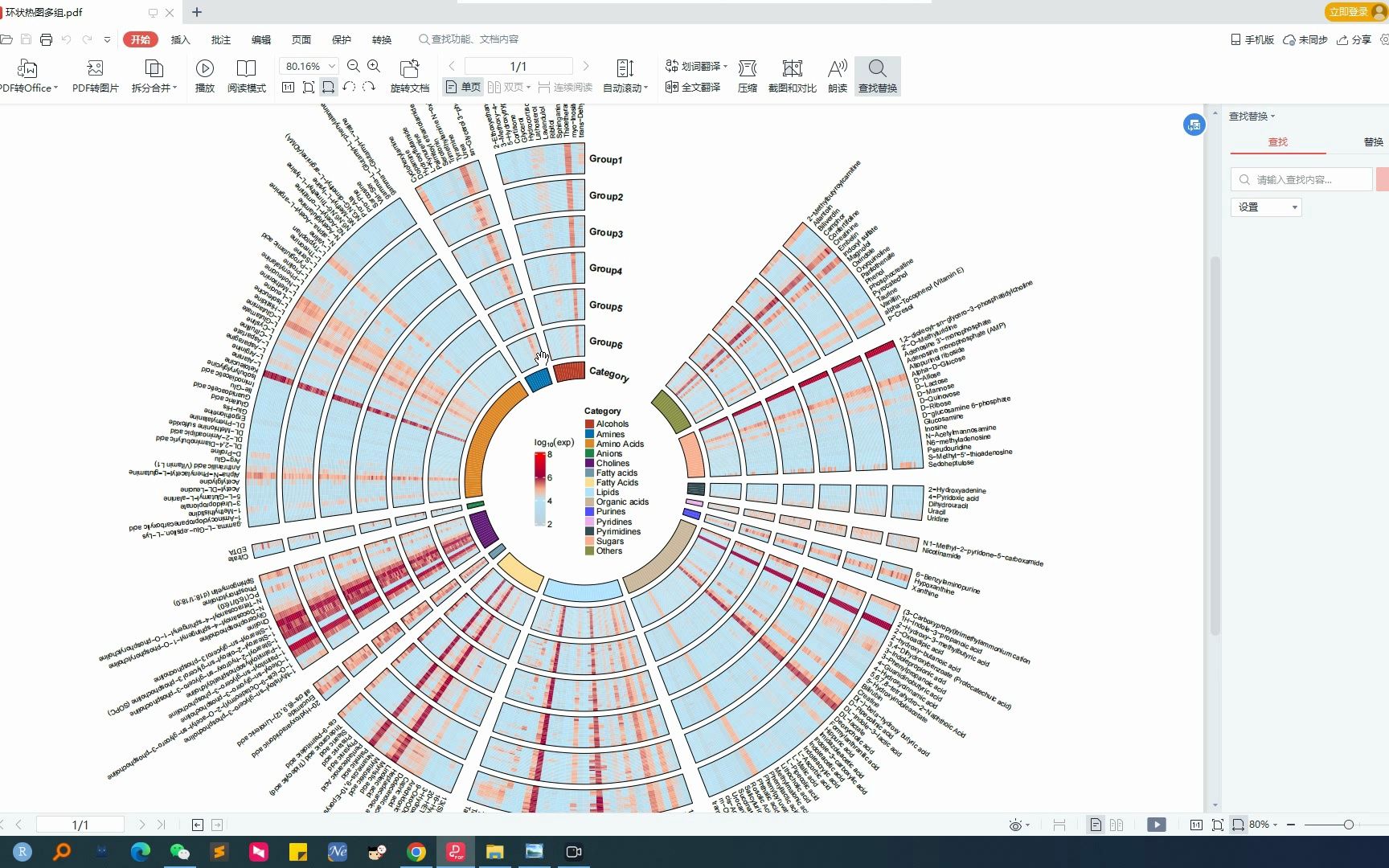This screenshot has width=1389, height=868.
Task: Click the zoom out magnifier icon
Action: (354, 66)
